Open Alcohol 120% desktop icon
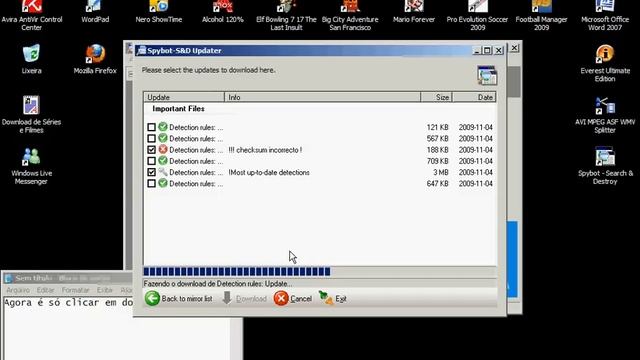Image resolution: width=640 pixels, height=360 pixels. (x=222, y=12)
